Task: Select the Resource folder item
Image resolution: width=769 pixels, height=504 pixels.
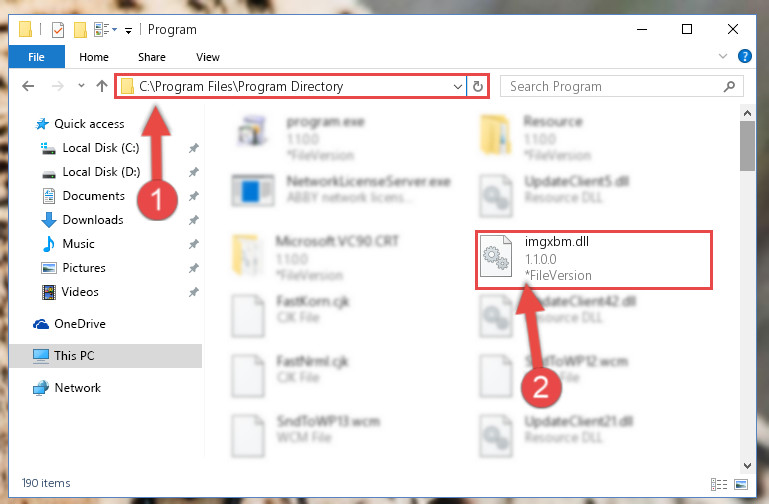Action: tap(537, 138)
